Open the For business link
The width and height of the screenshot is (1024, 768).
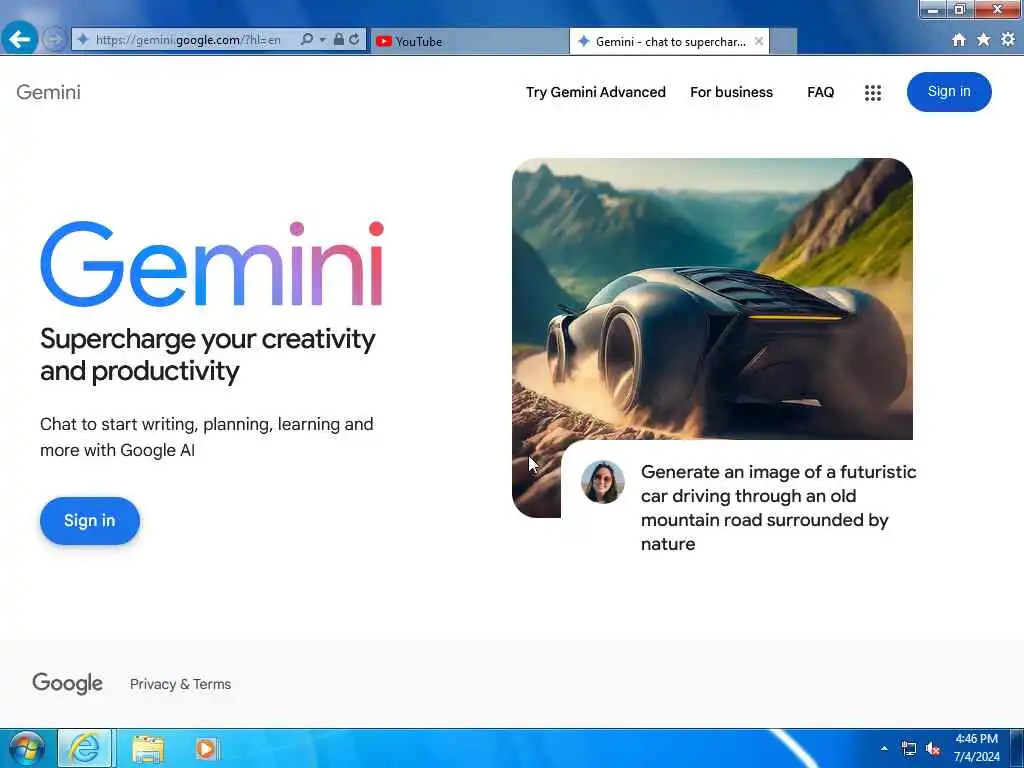point(731,92)
